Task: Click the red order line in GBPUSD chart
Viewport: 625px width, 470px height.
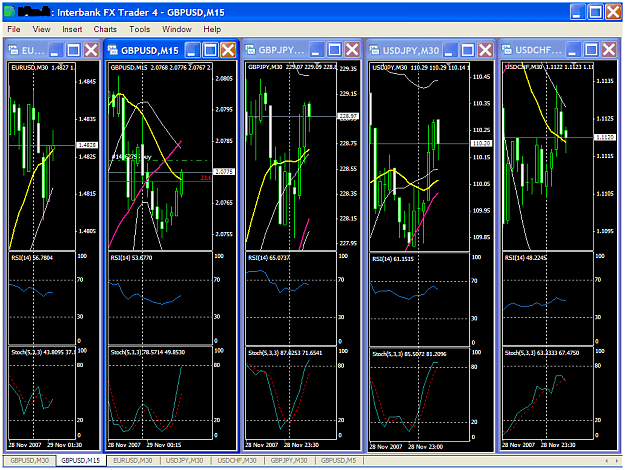Action: (x=159, y=181)
